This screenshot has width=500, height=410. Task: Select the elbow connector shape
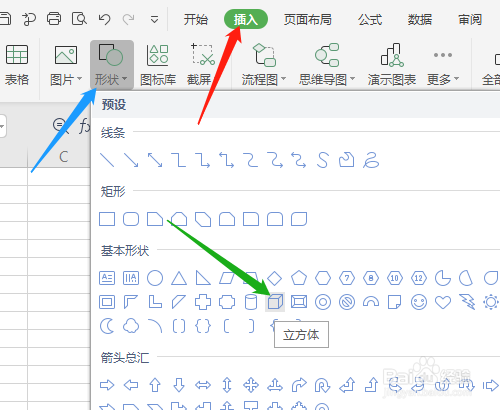[179, 160]
